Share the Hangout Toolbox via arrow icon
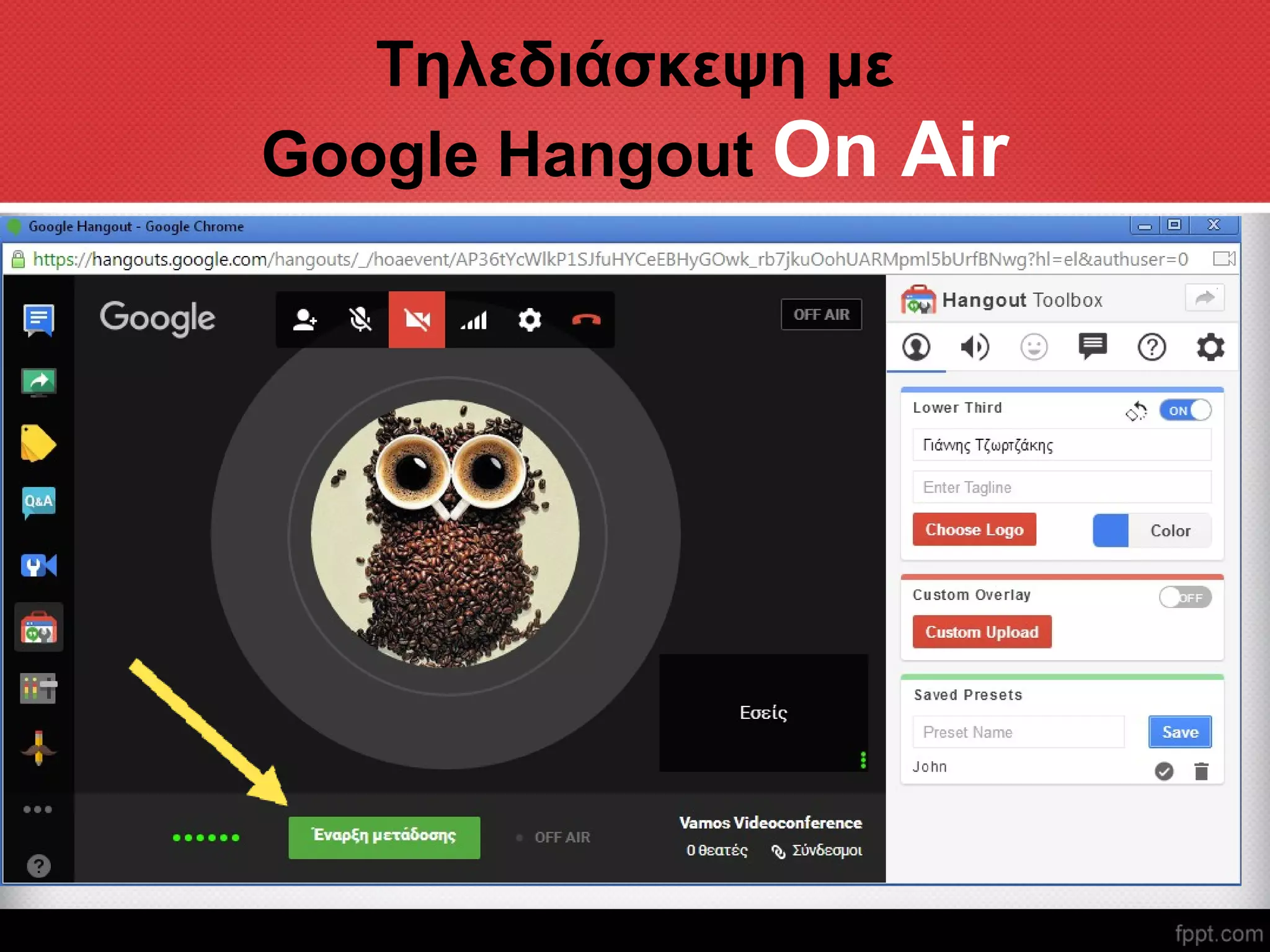 (x=1204, y=298)
